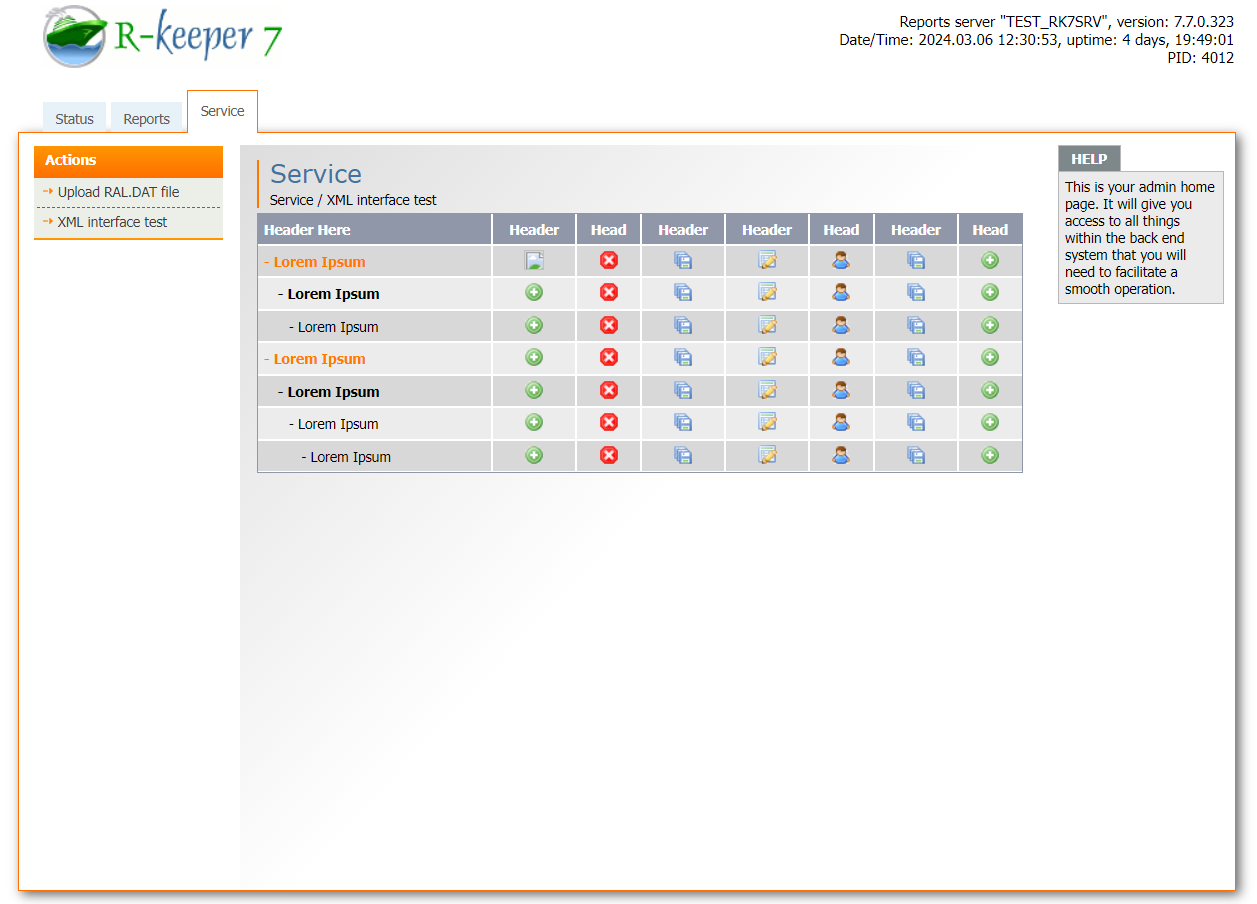This screenshot has height=904, width=1257.
Task: Click red delete icon in the last row
Action: (608, 456)
